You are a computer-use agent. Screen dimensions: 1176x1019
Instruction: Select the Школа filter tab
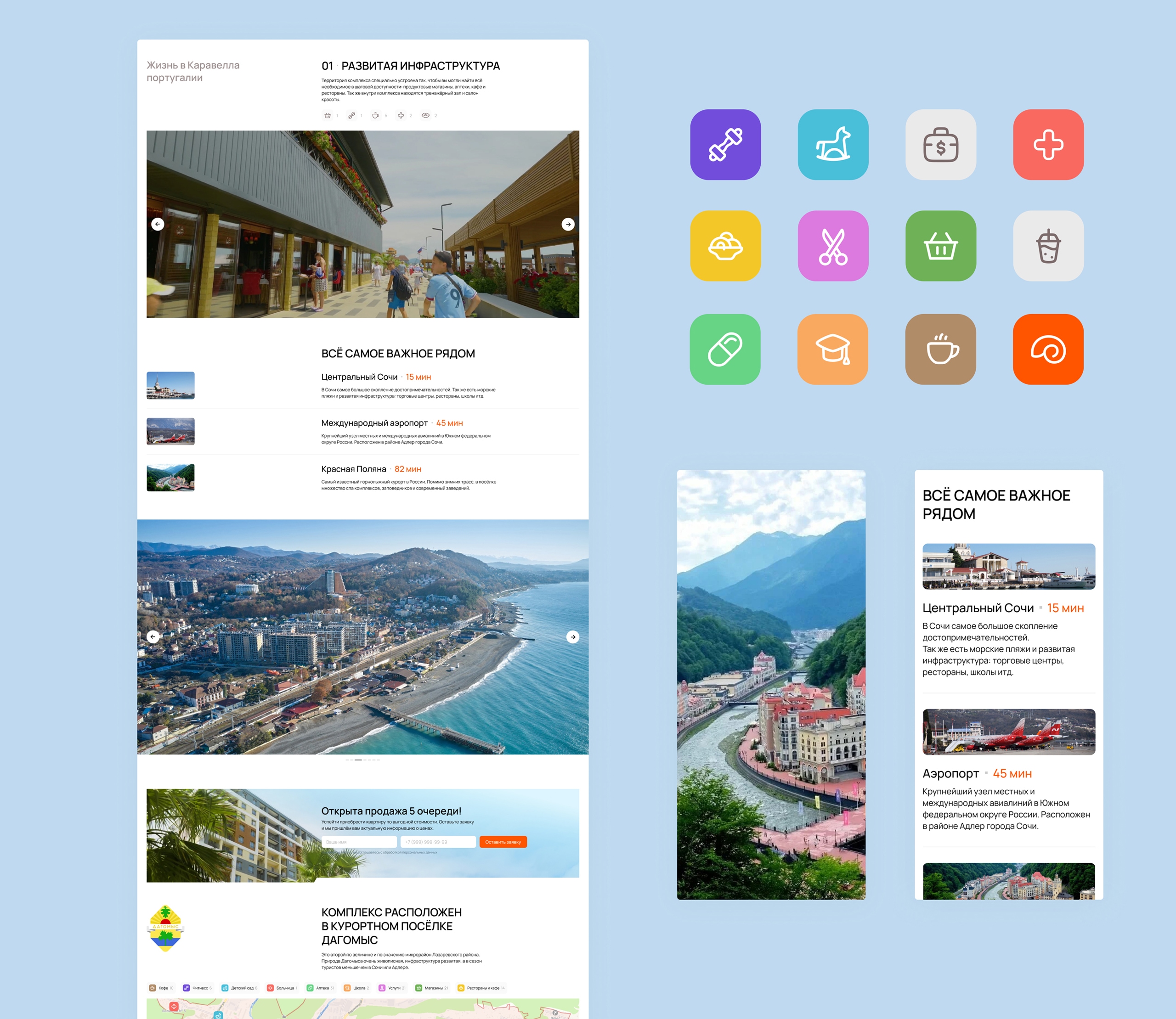pyautogui.click(x=357, y=988)
